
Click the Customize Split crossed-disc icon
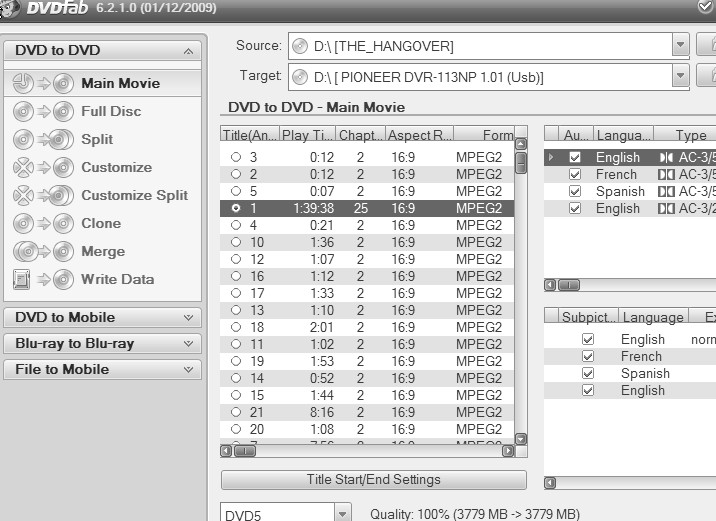23,195
